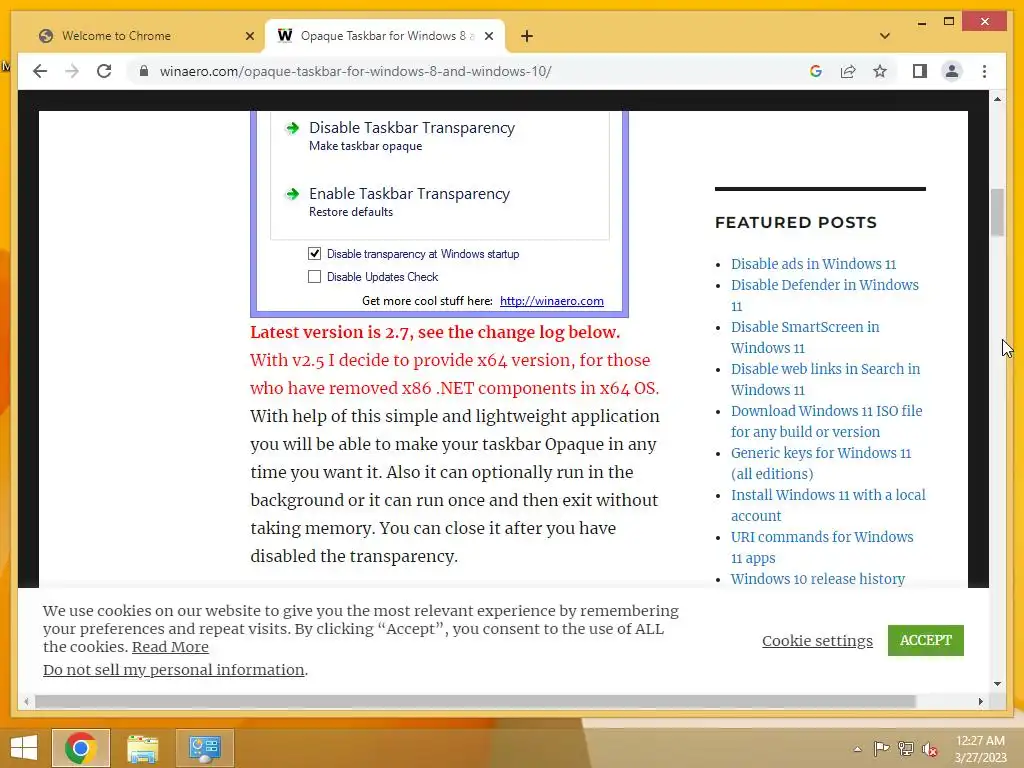Open the Chrome profile avatar
1024x768 pixels.
[952, 71]
